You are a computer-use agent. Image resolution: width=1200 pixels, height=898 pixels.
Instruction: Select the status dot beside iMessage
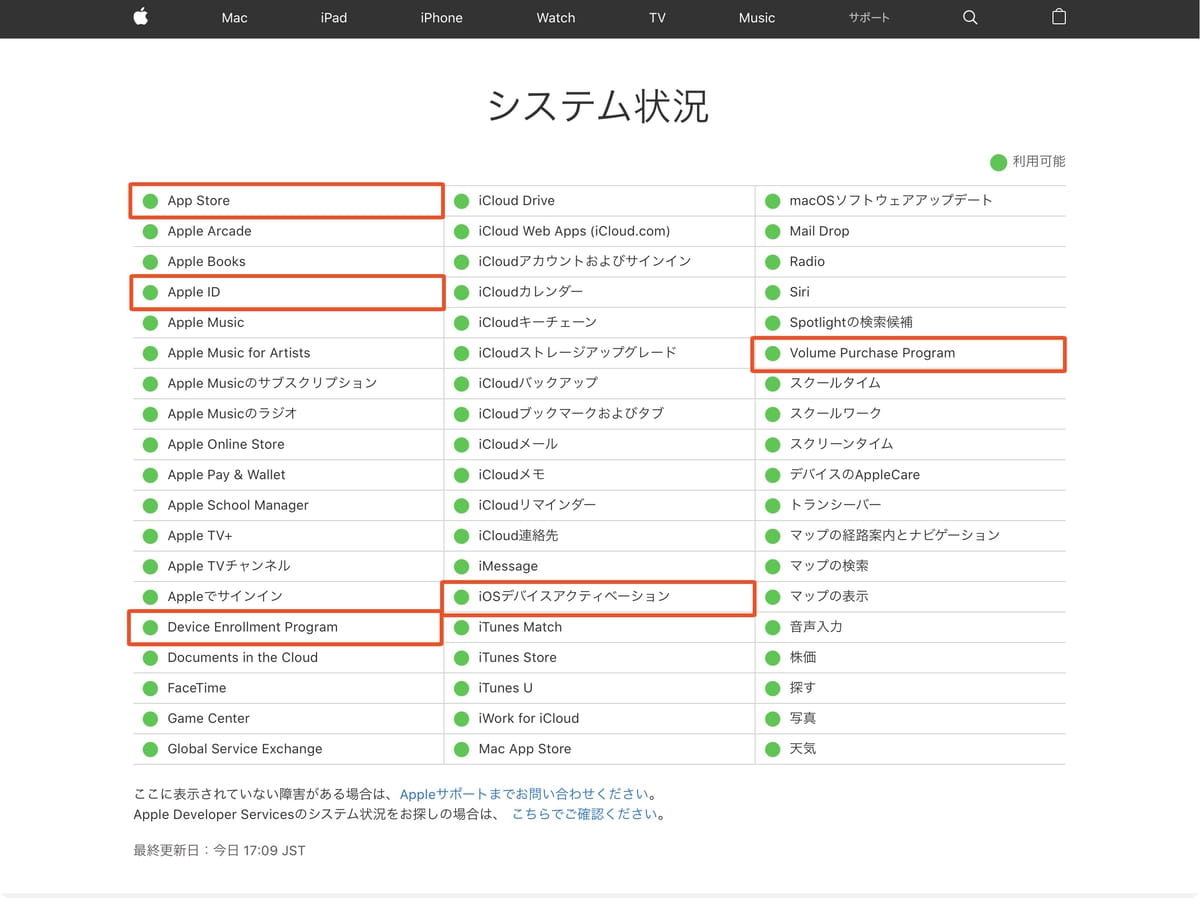click(x=461, y=566)
